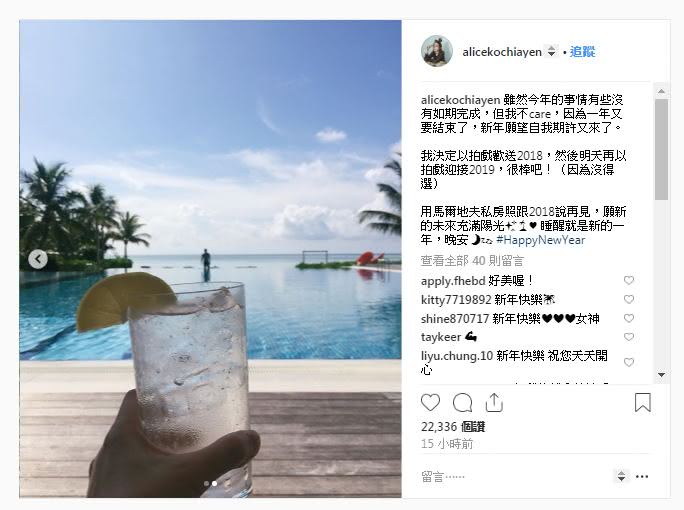
Task: Open comments with the speech bubble icon
Action: [x=462, y=403]
